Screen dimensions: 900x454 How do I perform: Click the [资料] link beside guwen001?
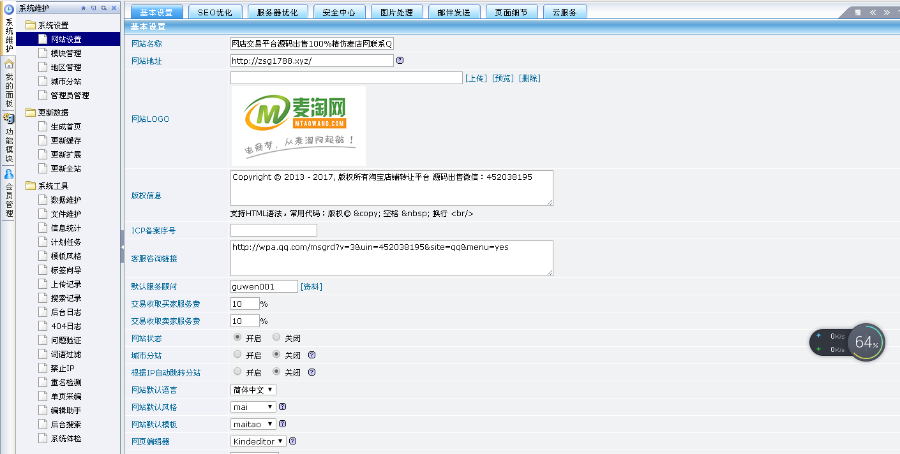312,286
